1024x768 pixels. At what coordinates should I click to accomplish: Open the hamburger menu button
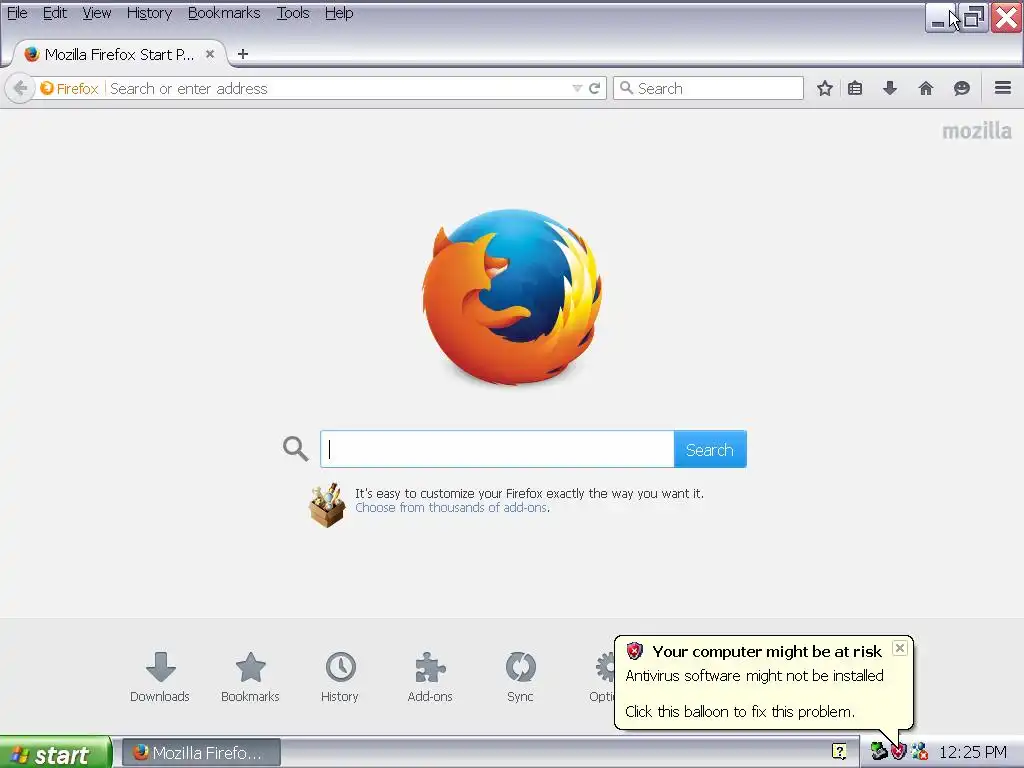point(1003,88)
